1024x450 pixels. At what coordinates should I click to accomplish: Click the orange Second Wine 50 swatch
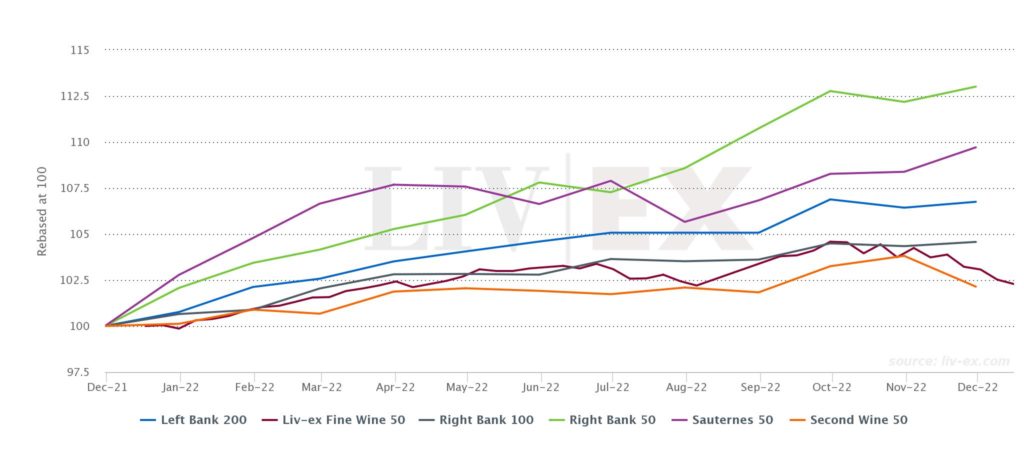794,420
